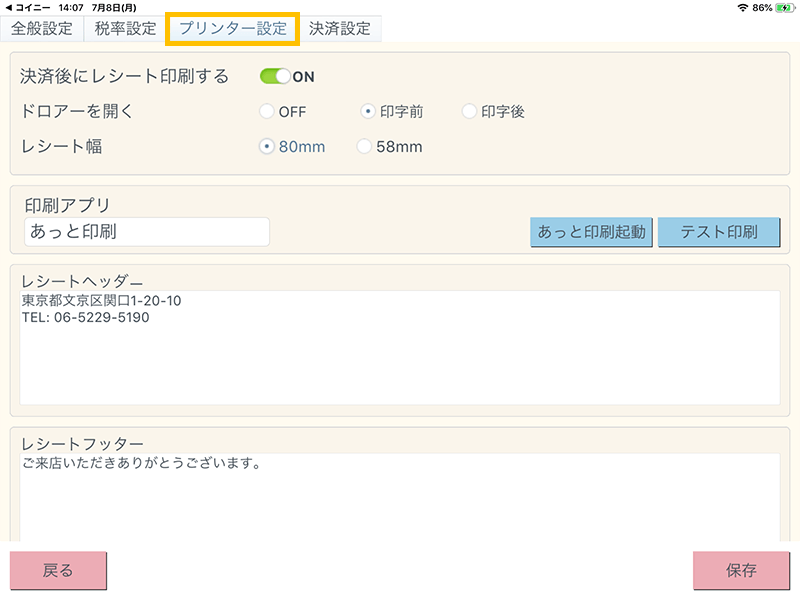800x600 pixels.
Task: Run テスト印刷 test print
Action: pyautogui.click(x=718, y=232)
